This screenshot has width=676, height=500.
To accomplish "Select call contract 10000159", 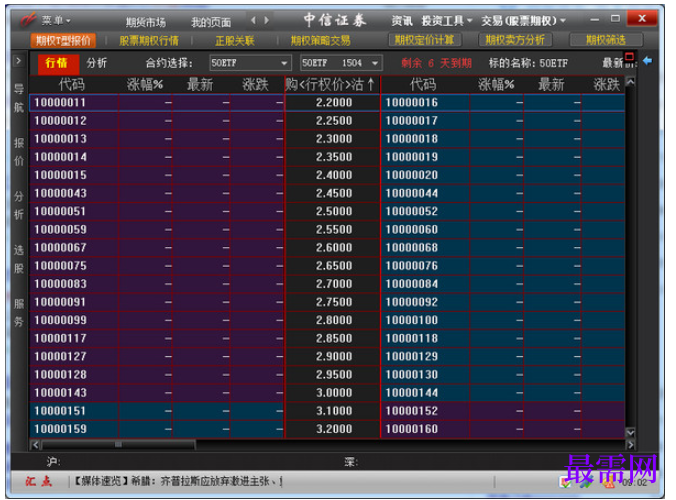I will click(60, 429).
